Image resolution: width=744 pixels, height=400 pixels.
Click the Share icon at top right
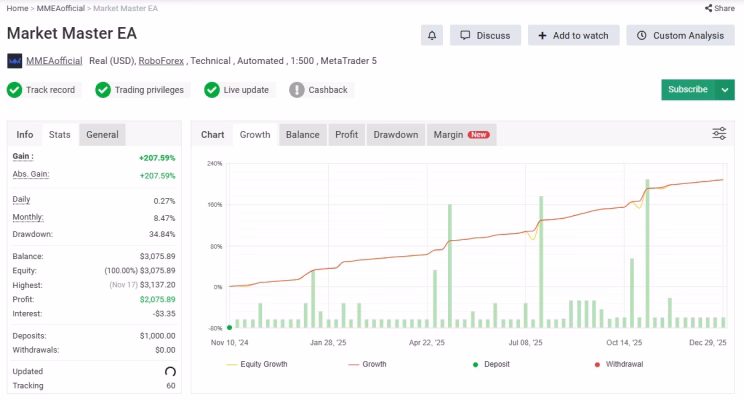708,8
